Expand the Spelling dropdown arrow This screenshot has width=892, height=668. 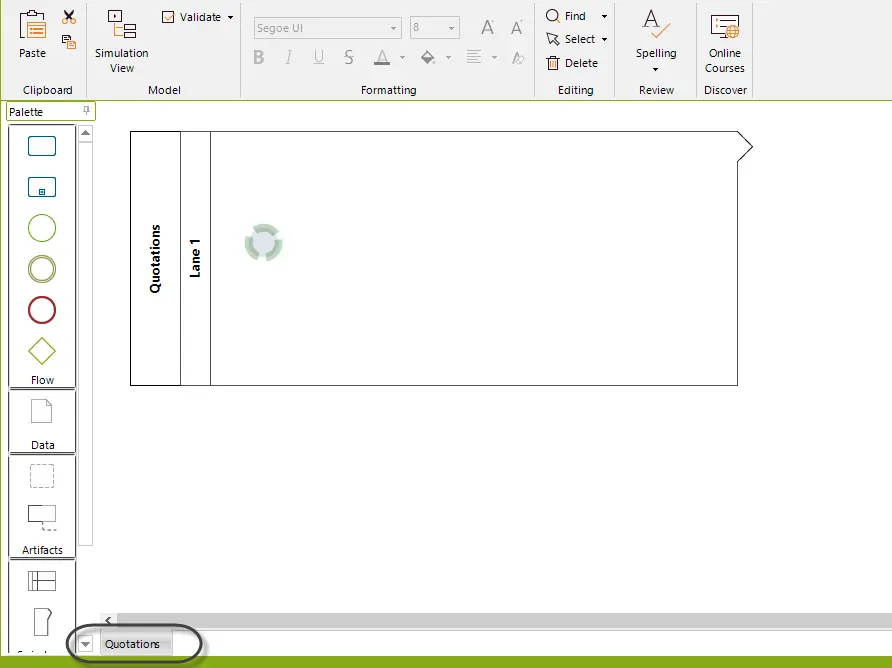point(655,69)
